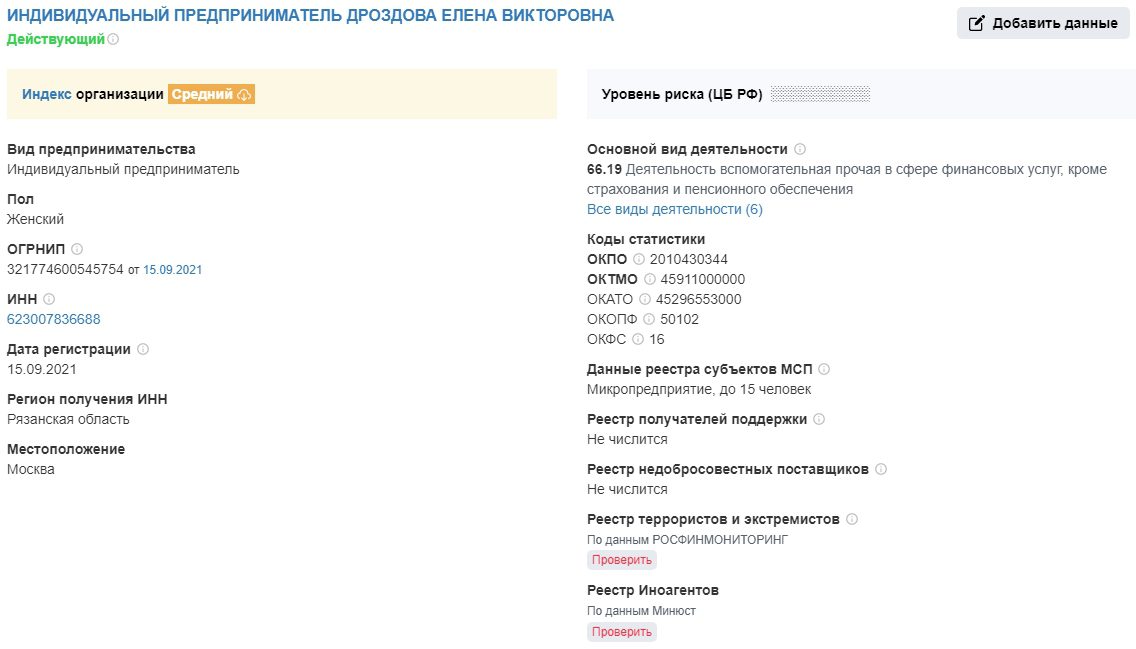The image size is (1136, 649).
Task: Open the Средний index badge
Action: coord(211,94)
